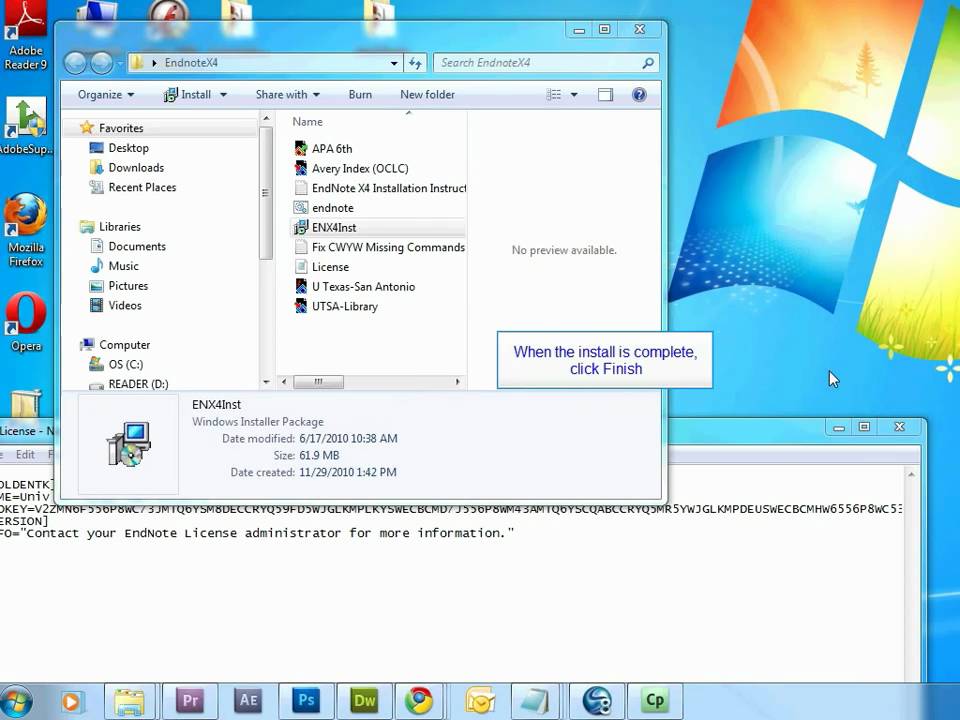This screenshot has width=960, height=720.
Task: Open Install dropdown arrow options
Action: pos(223,95)
